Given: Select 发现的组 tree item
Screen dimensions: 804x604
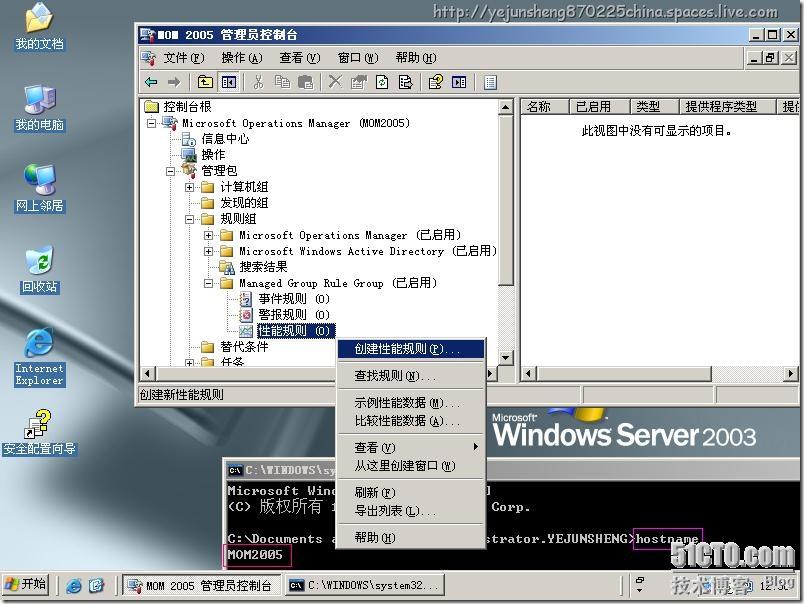Looking at the screenshot, I should point(244,203).
